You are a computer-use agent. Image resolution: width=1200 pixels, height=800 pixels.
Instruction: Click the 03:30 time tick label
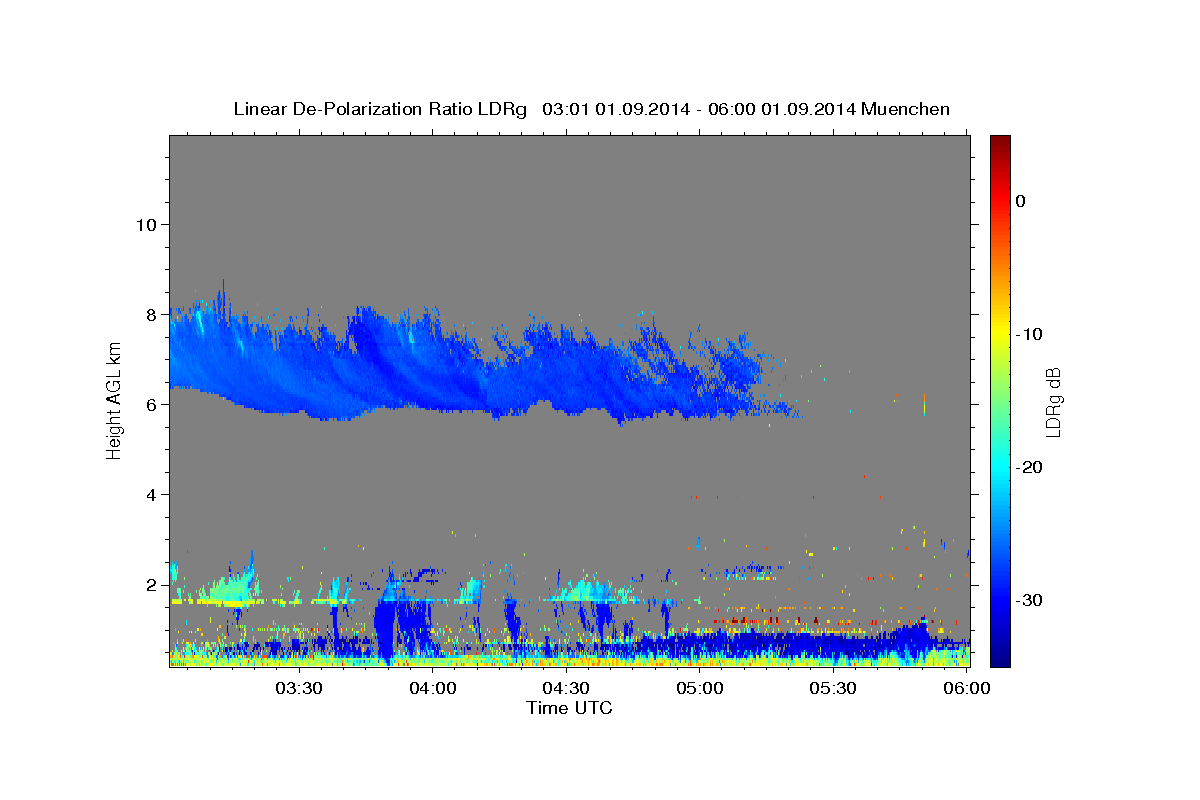(x=299, y=688)
